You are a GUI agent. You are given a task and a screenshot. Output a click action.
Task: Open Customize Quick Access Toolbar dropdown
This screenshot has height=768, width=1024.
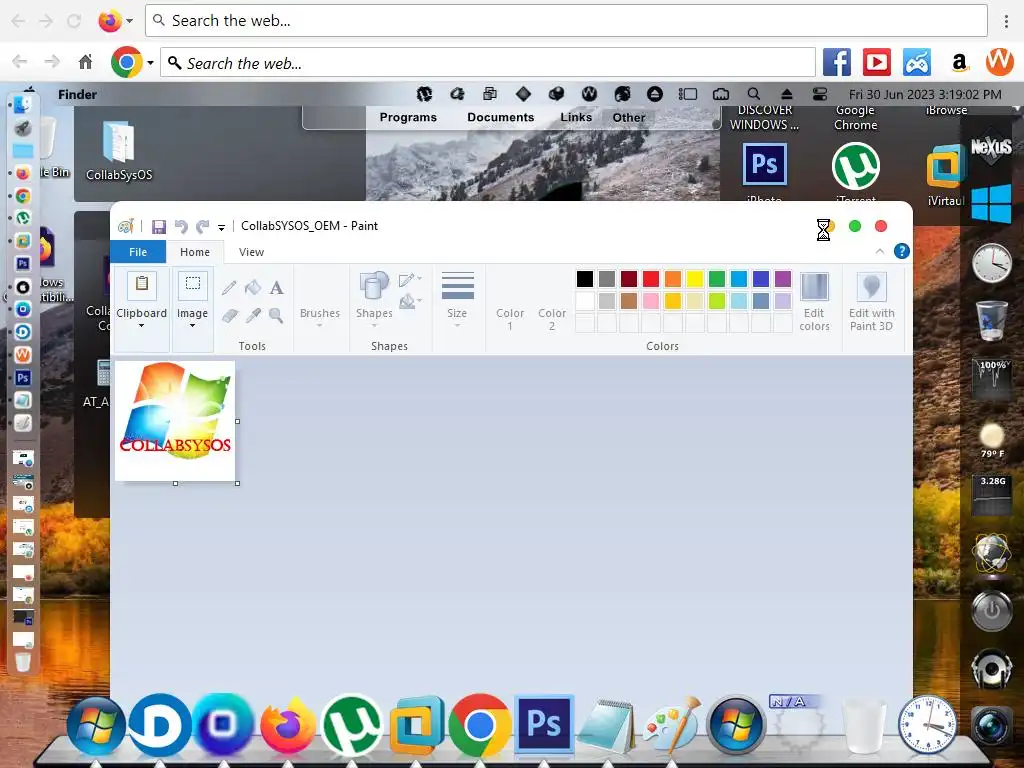click(x=221, y=227)
